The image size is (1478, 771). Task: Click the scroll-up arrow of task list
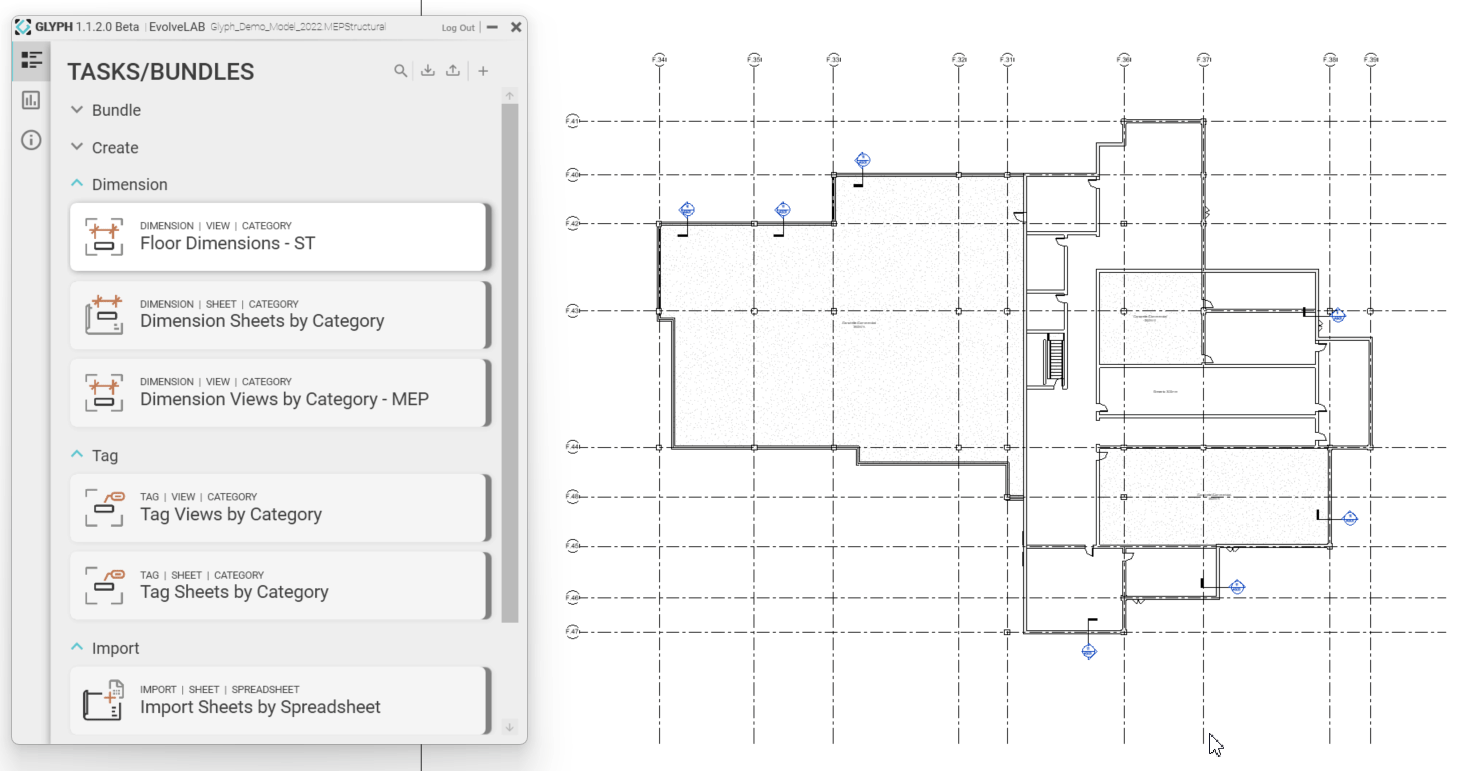tap(509, 96)
